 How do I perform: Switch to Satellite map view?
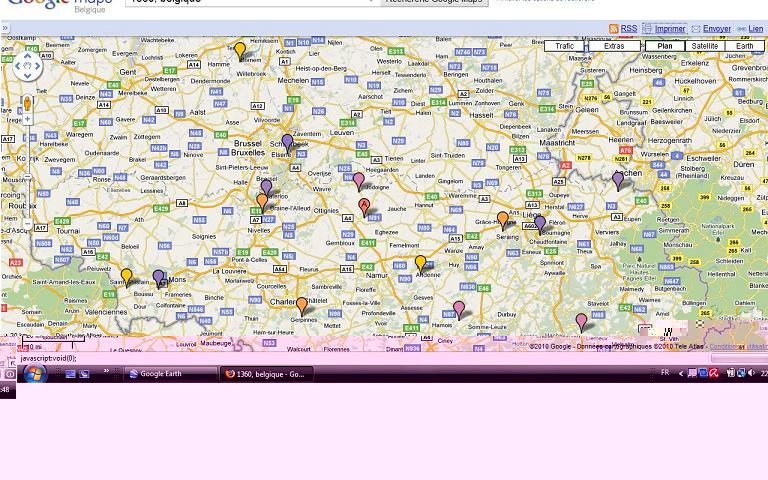pos(705,46)
